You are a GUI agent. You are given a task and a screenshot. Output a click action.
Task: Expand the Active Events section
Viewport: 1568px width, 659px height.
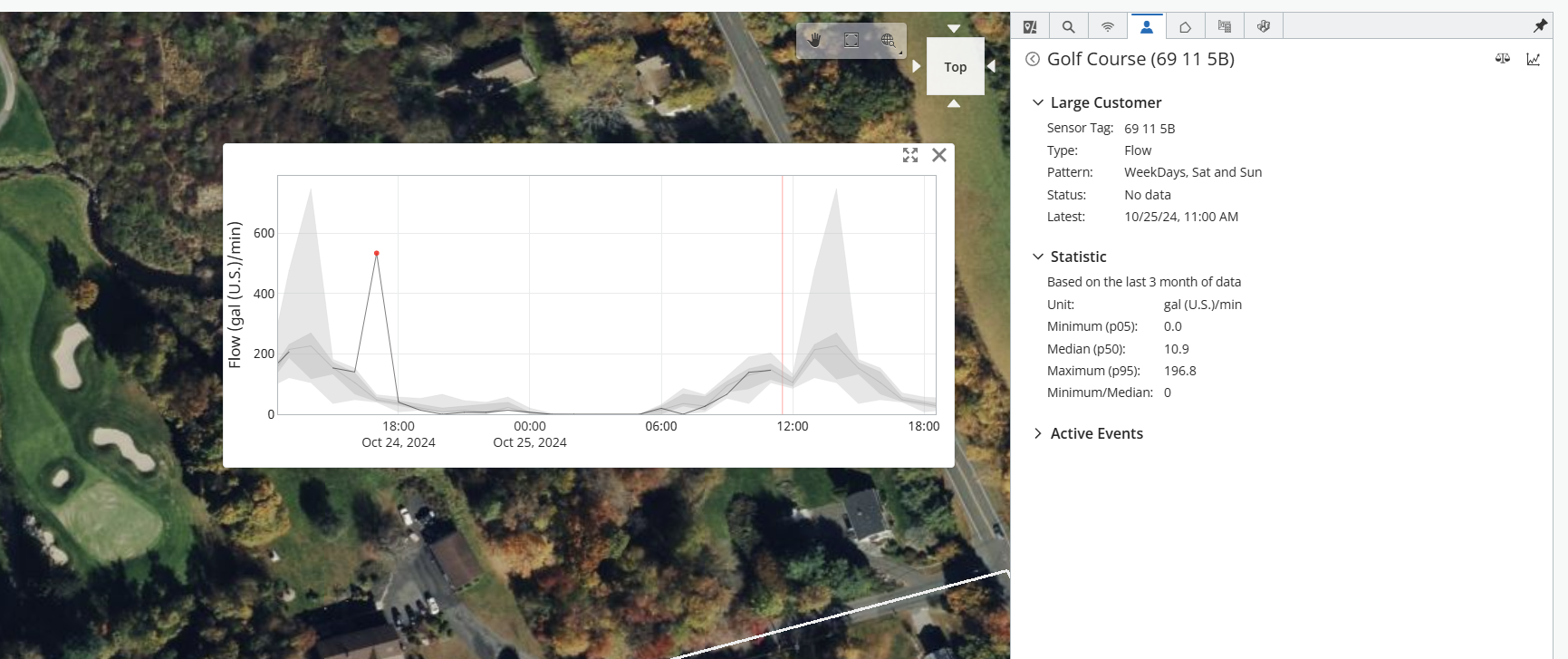[x=1038, y=433]
